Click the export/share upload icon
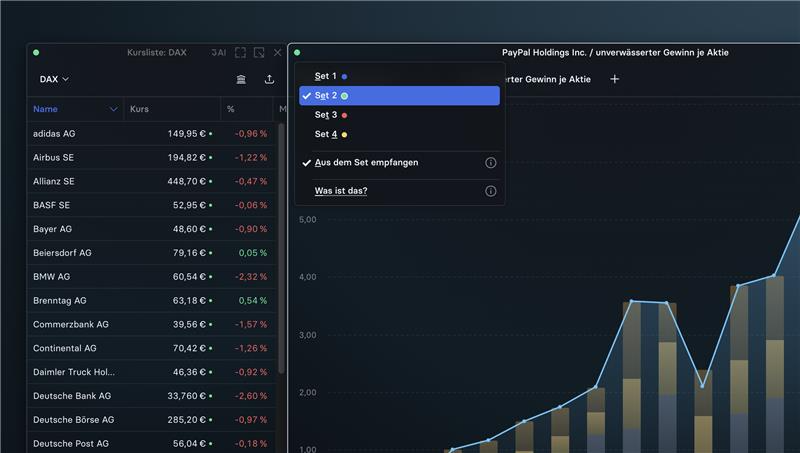 click(x=269, y=79)
